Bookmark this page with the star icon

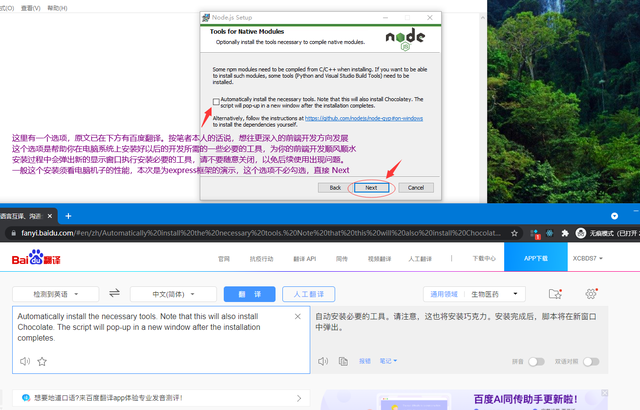514,233
